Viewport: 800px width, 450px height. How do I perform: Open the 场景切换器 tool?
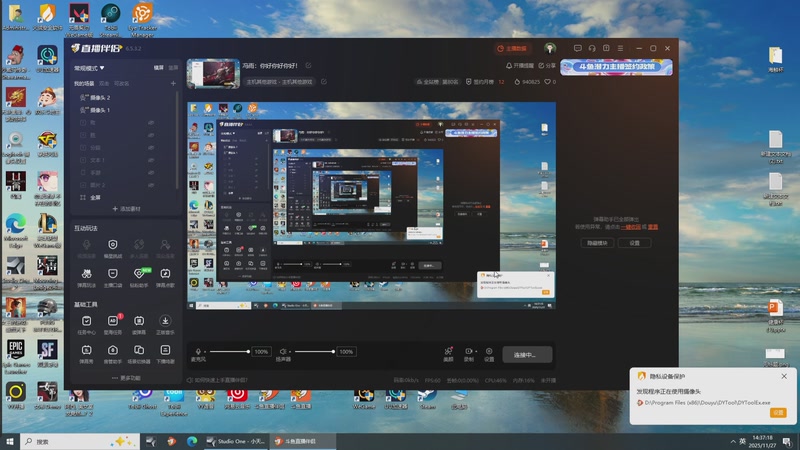[x=139, y=350]
